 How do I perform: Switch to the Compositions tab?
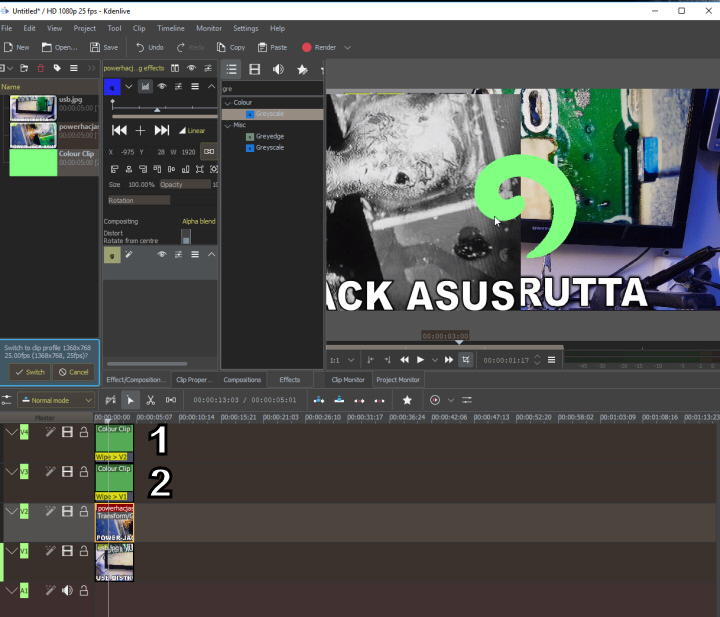[x=242, y=380]
